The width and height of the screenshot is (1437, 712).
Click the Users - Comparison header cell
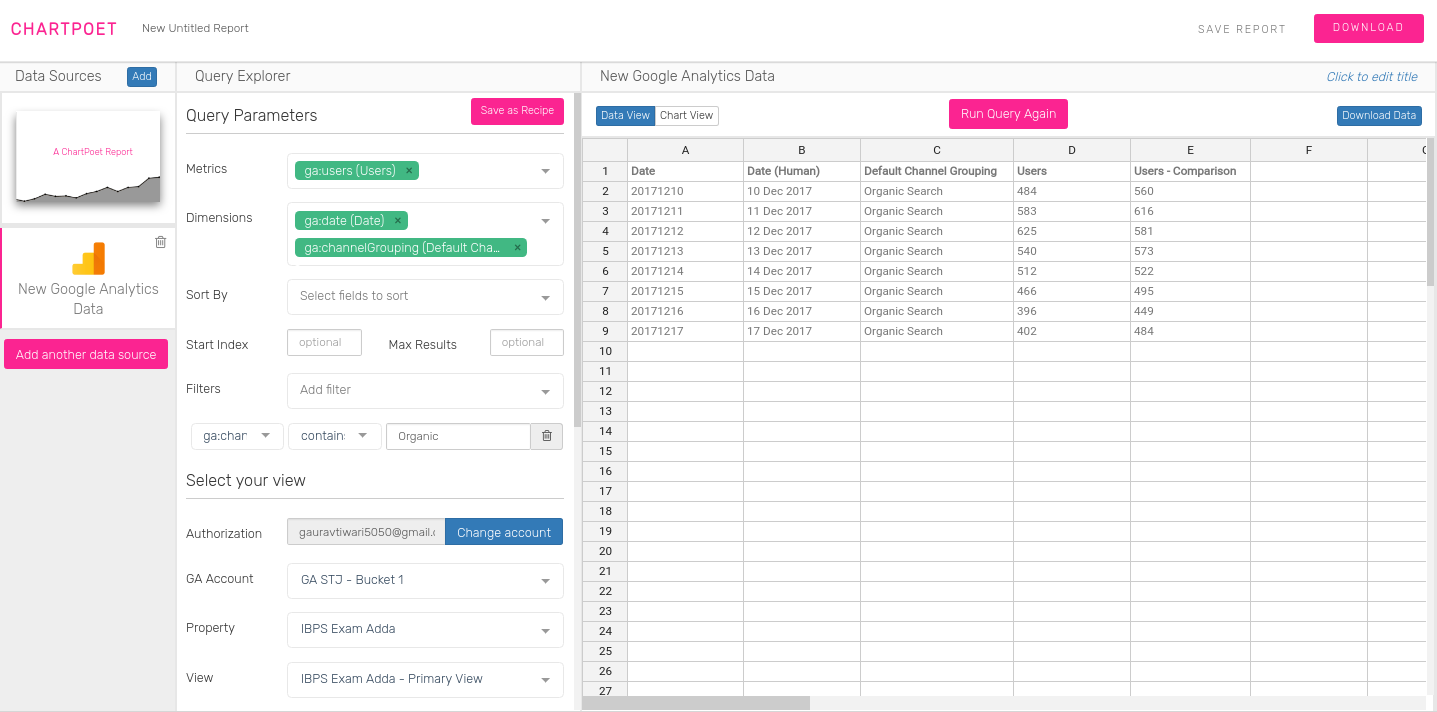1190,171
